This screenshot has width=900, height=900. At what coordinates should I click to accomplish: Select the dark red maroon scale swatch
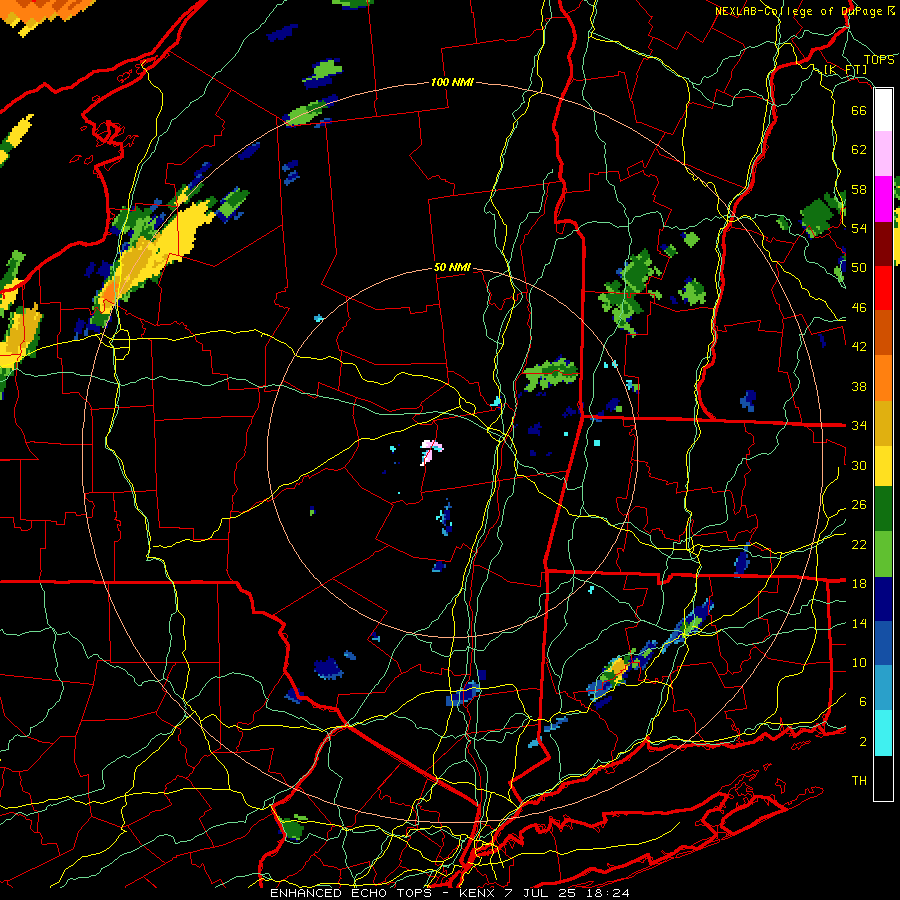[x=883, y=244]
